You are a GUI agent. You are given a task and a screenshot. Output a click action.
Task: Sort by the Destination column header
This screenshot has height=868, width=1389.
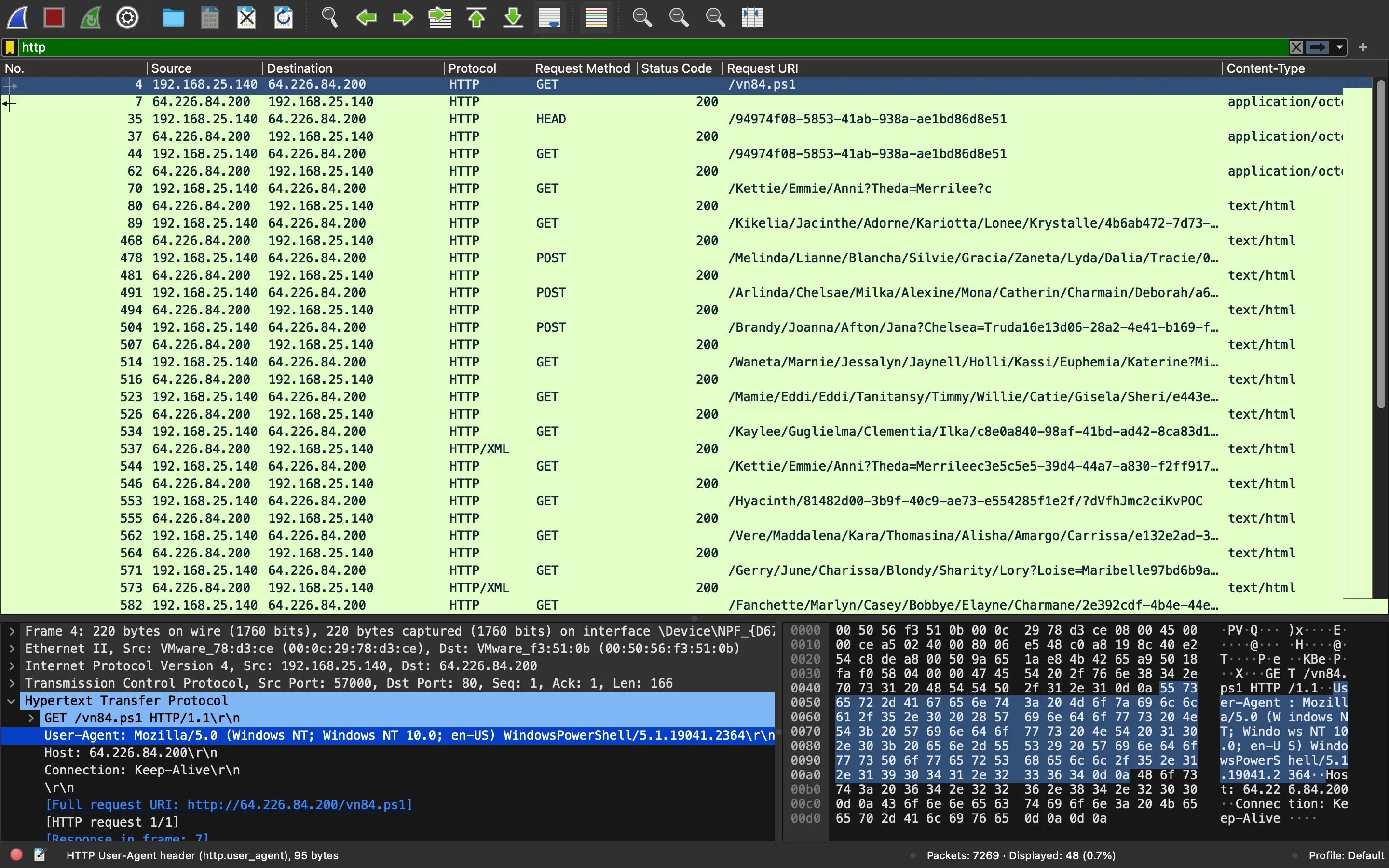353,68
